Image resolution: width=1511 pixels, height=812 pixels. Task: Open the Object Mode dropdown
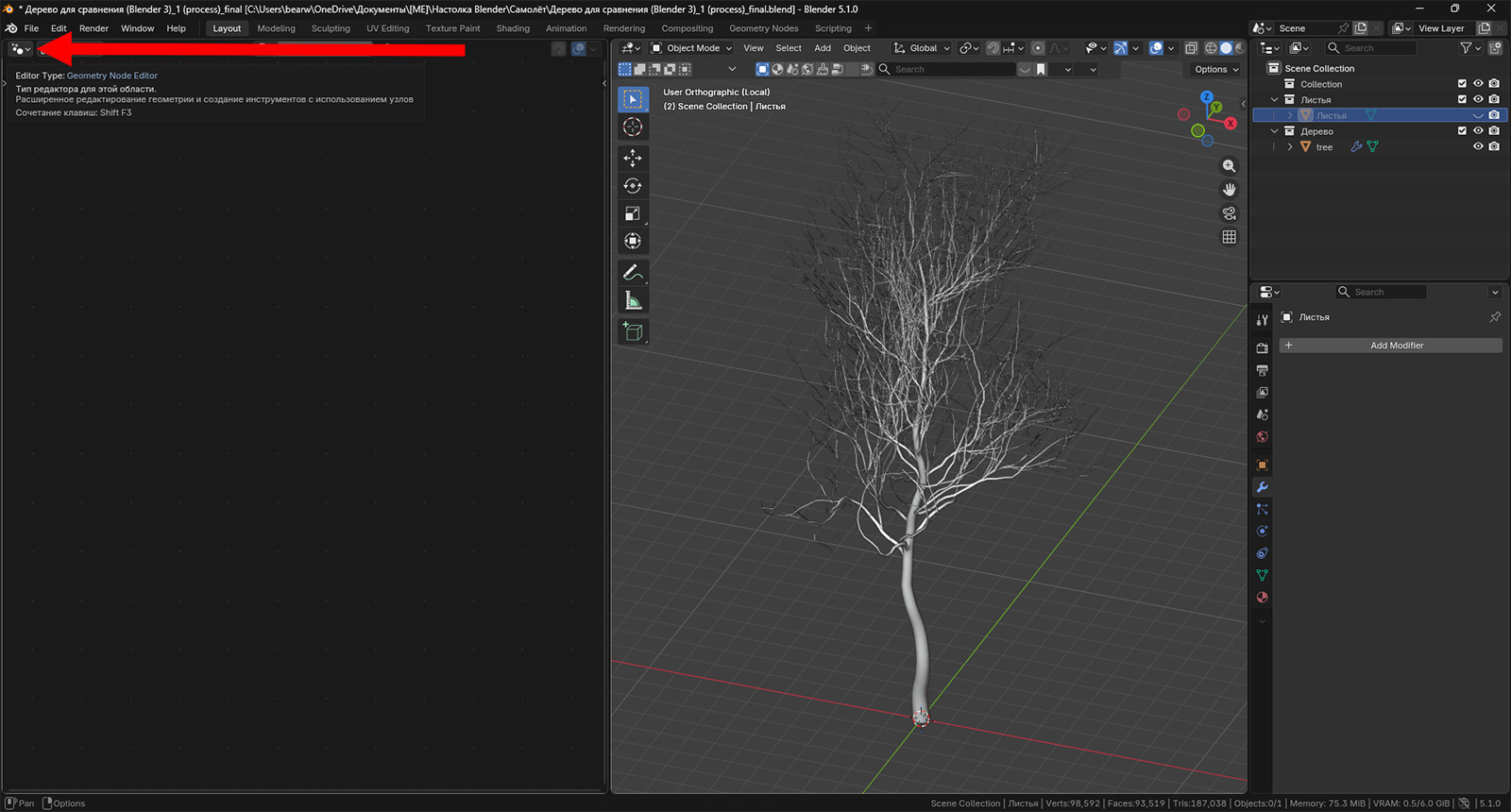coord(692,48)
